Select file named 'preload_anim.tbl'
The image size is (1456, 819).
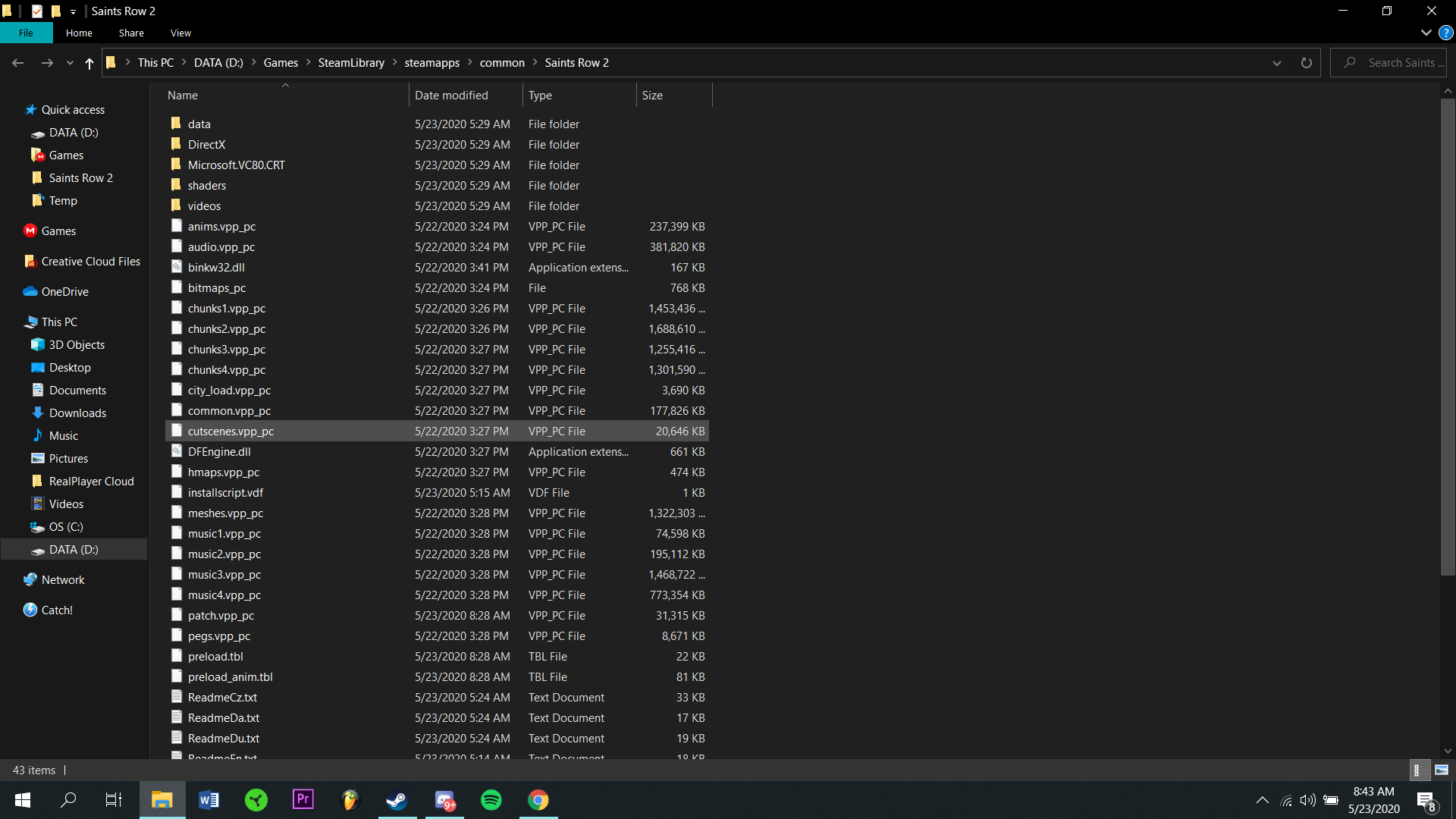click(x=230, y=677)
